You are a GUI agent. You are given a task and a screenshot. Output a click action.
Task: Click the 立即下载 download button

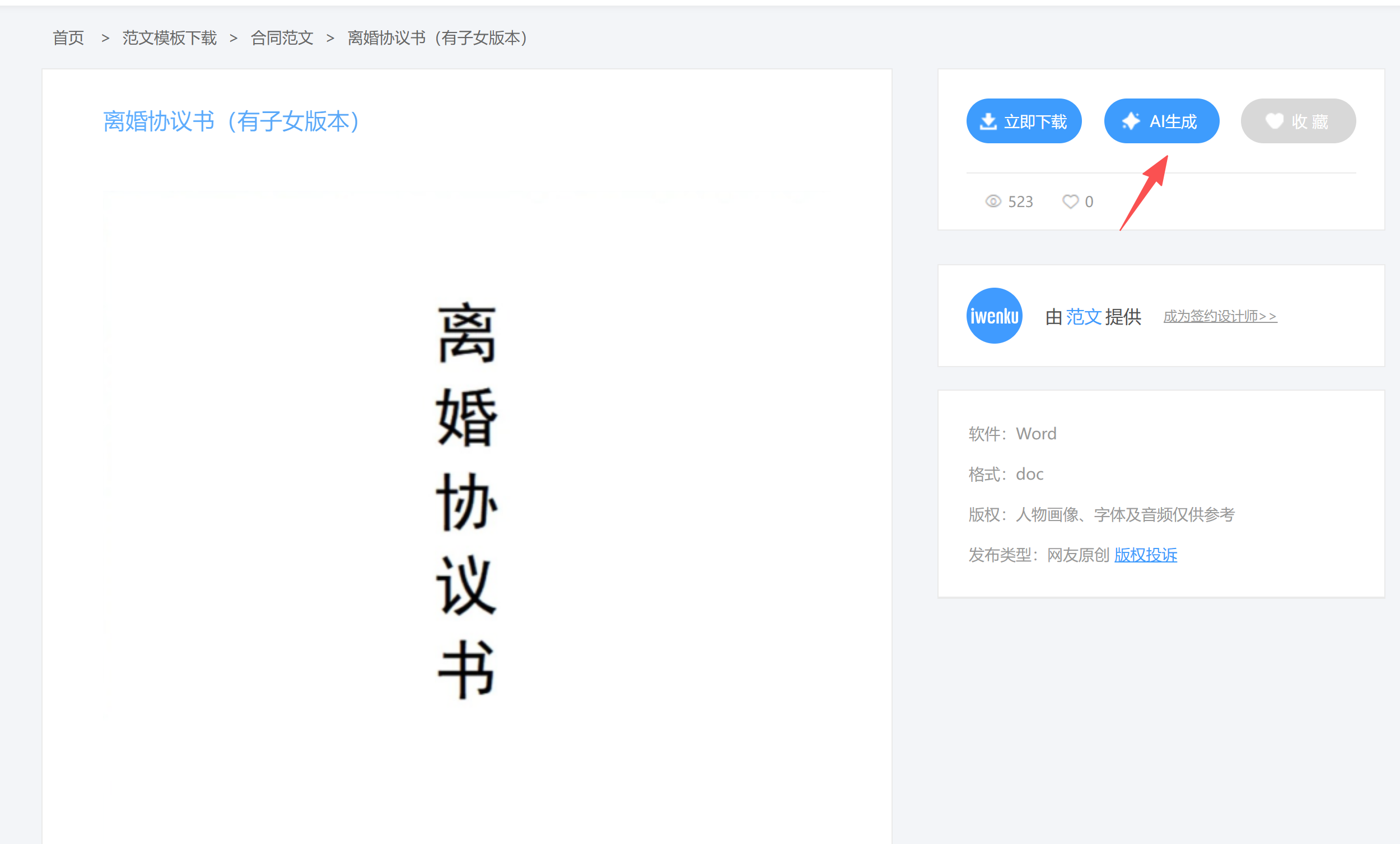[1023, 121]
